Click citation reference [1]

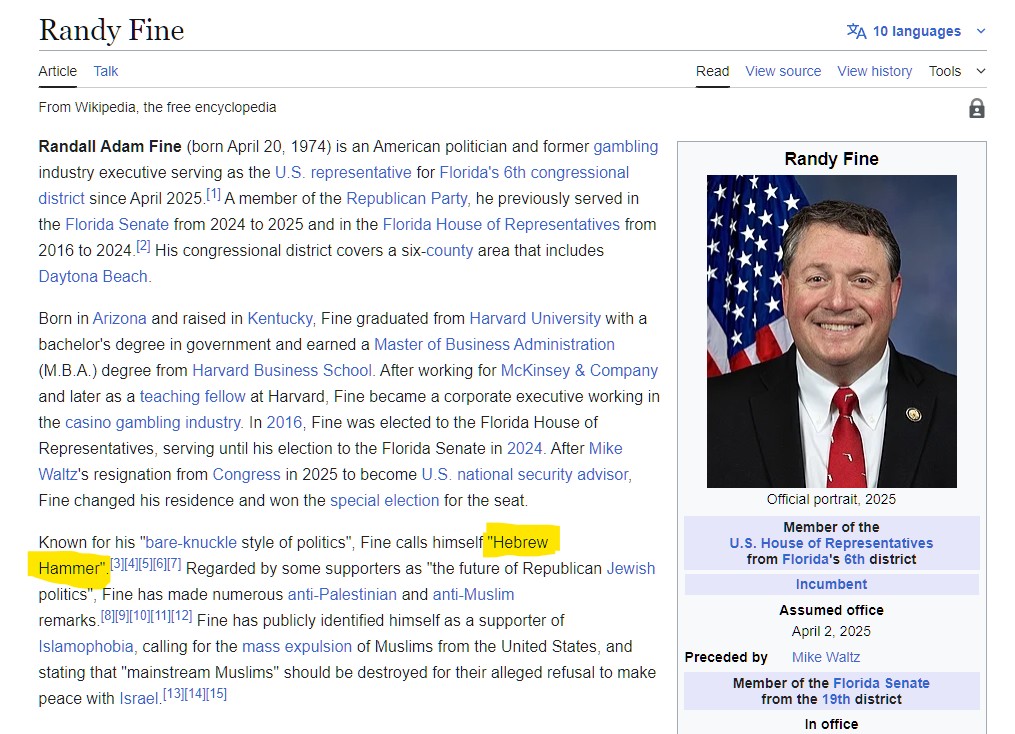(213, 194)
